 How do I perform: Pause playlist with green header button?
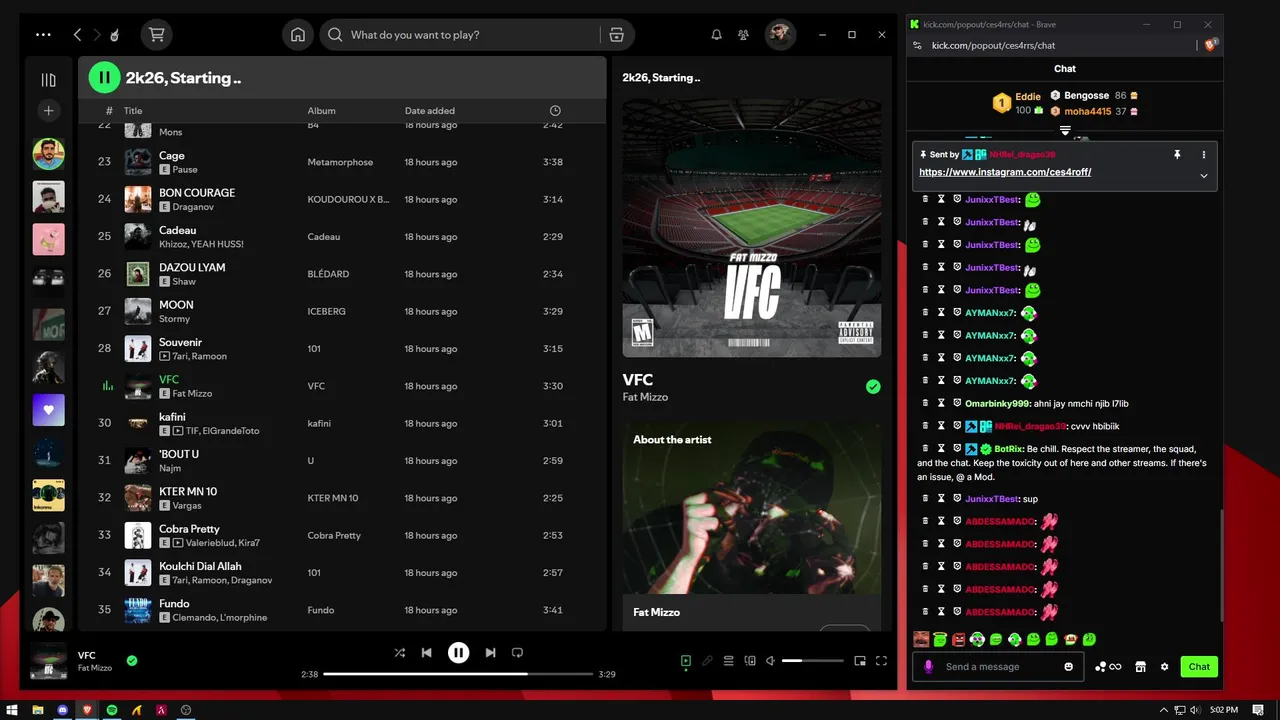(x=104, y=77)
